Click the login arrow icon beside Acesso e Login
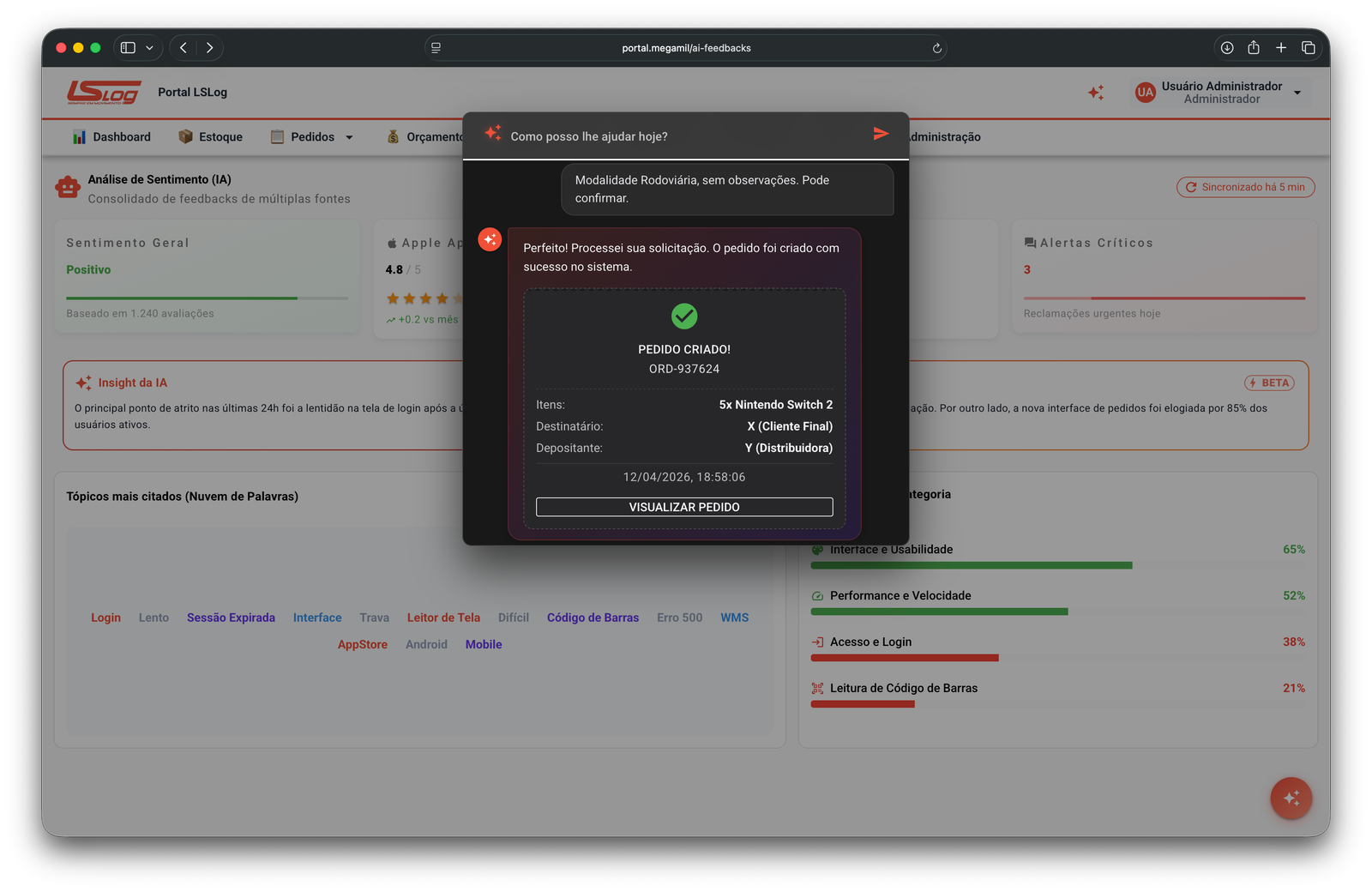1372x892 pixels. pyautogui.click(x=815, y=642)
